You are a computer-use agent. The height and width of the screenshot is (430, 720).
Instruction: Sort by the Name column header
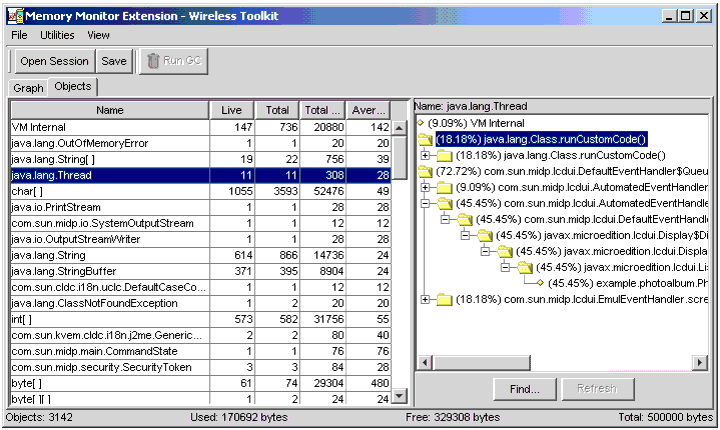[110, 110]
